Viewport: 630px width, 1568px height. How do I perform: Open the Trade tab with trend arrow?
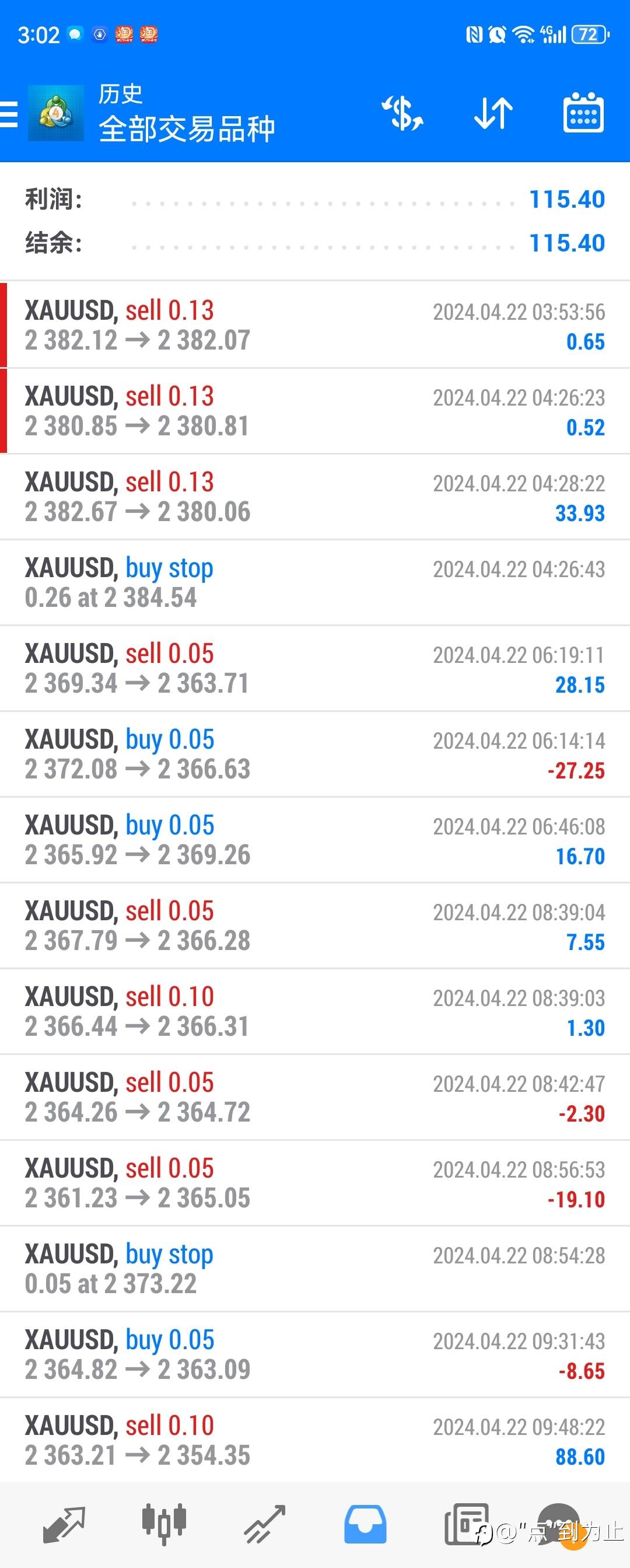pos(264,1525)
